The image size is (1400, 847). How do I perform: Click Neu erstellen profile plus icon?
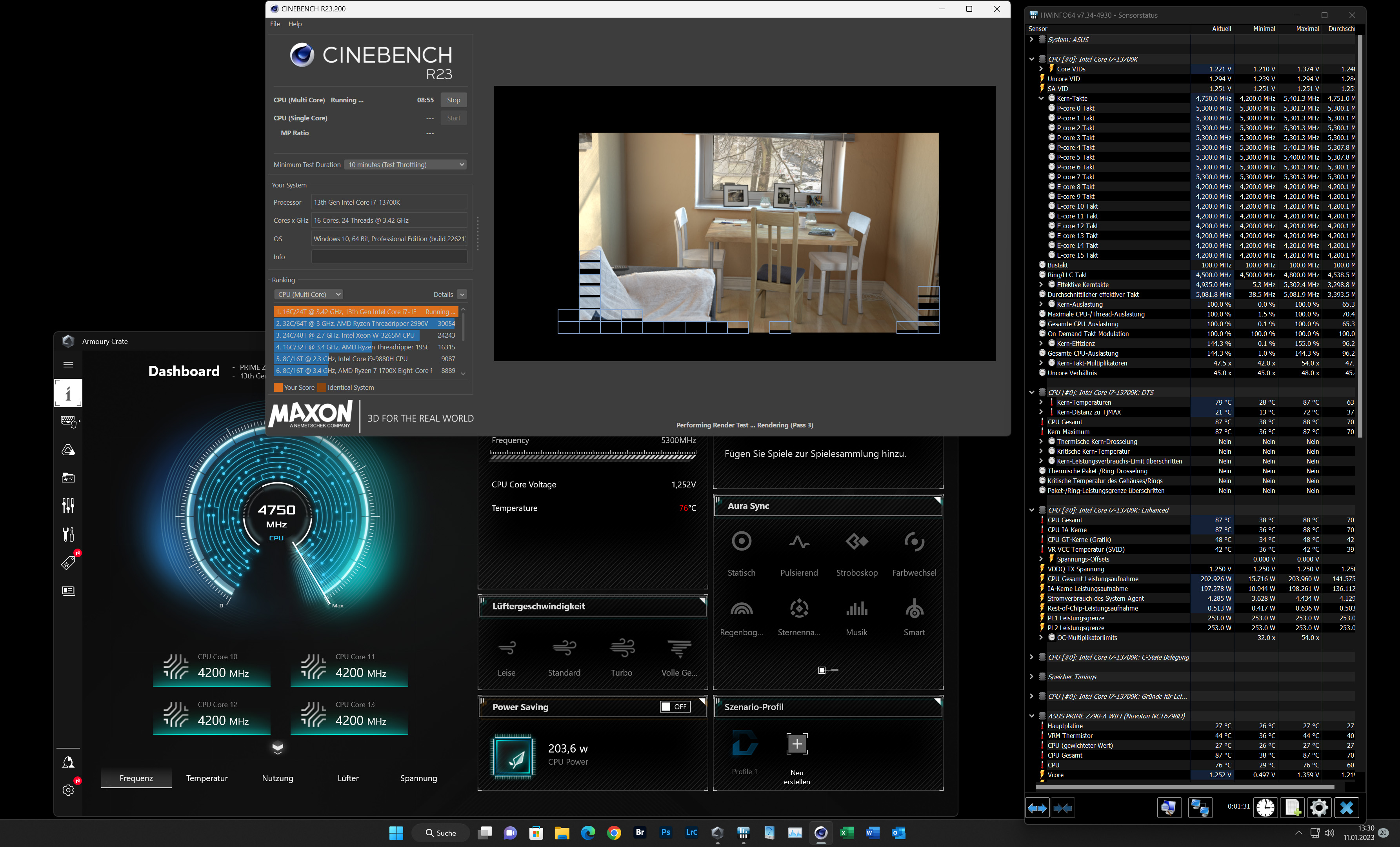[x=796, y=743]
